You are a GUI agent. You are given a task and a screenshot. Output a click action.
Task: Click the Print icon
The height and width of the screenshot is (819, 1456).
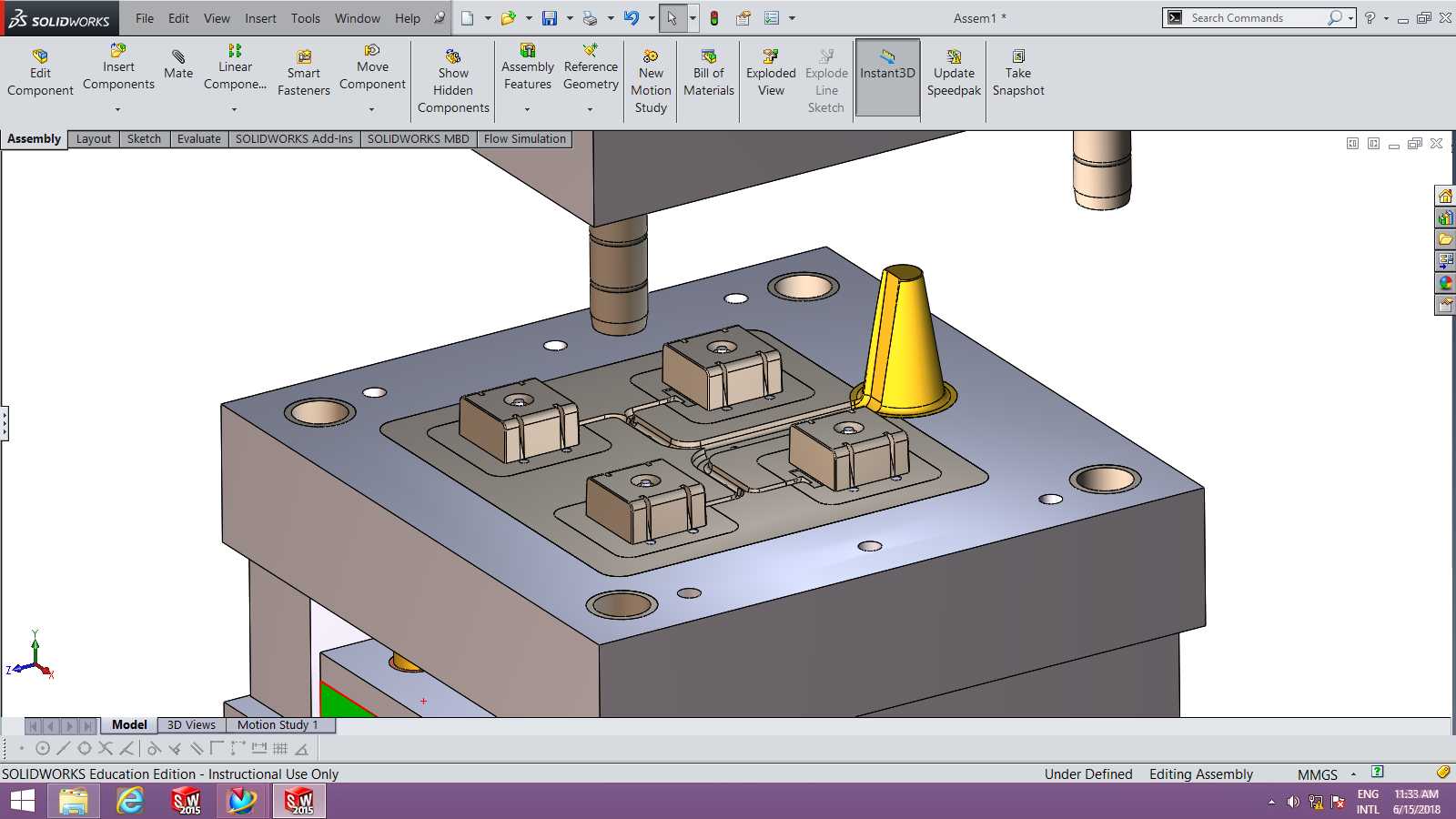pos(590,18)
